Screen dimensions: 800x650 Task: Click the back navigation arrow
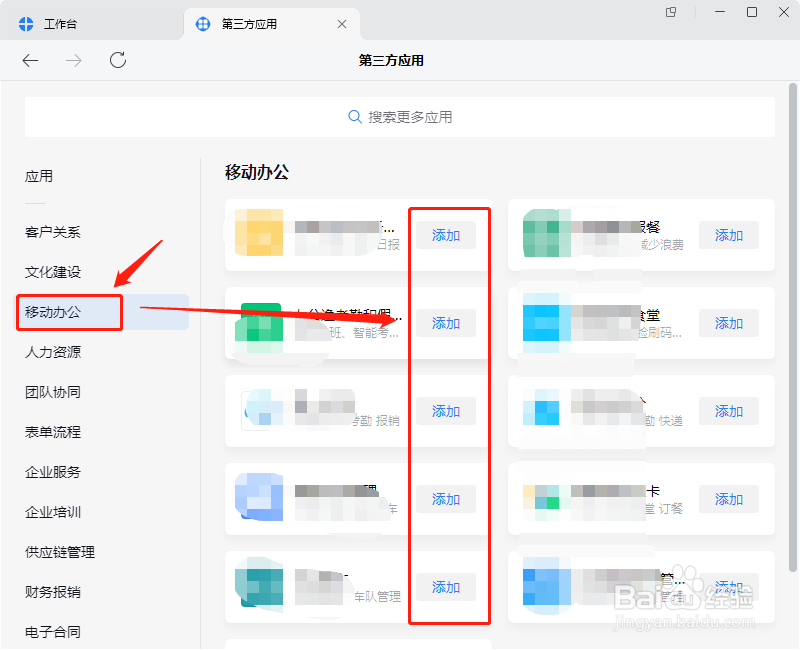coord(30,60)
